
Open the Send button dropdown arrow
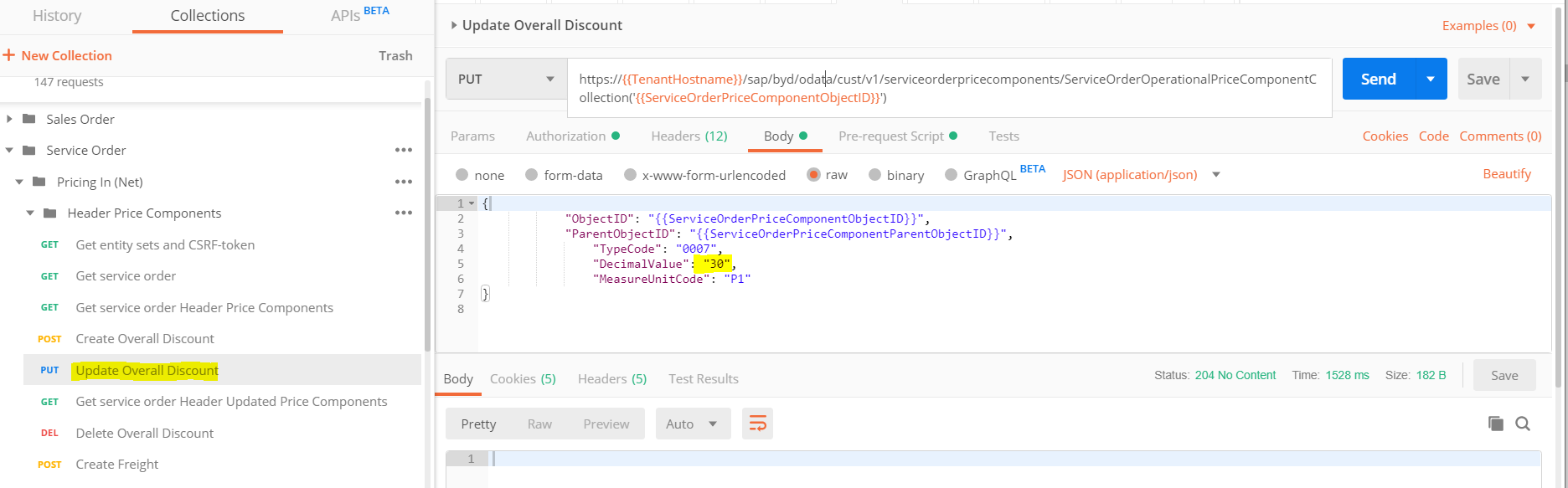coord(1431,80)
